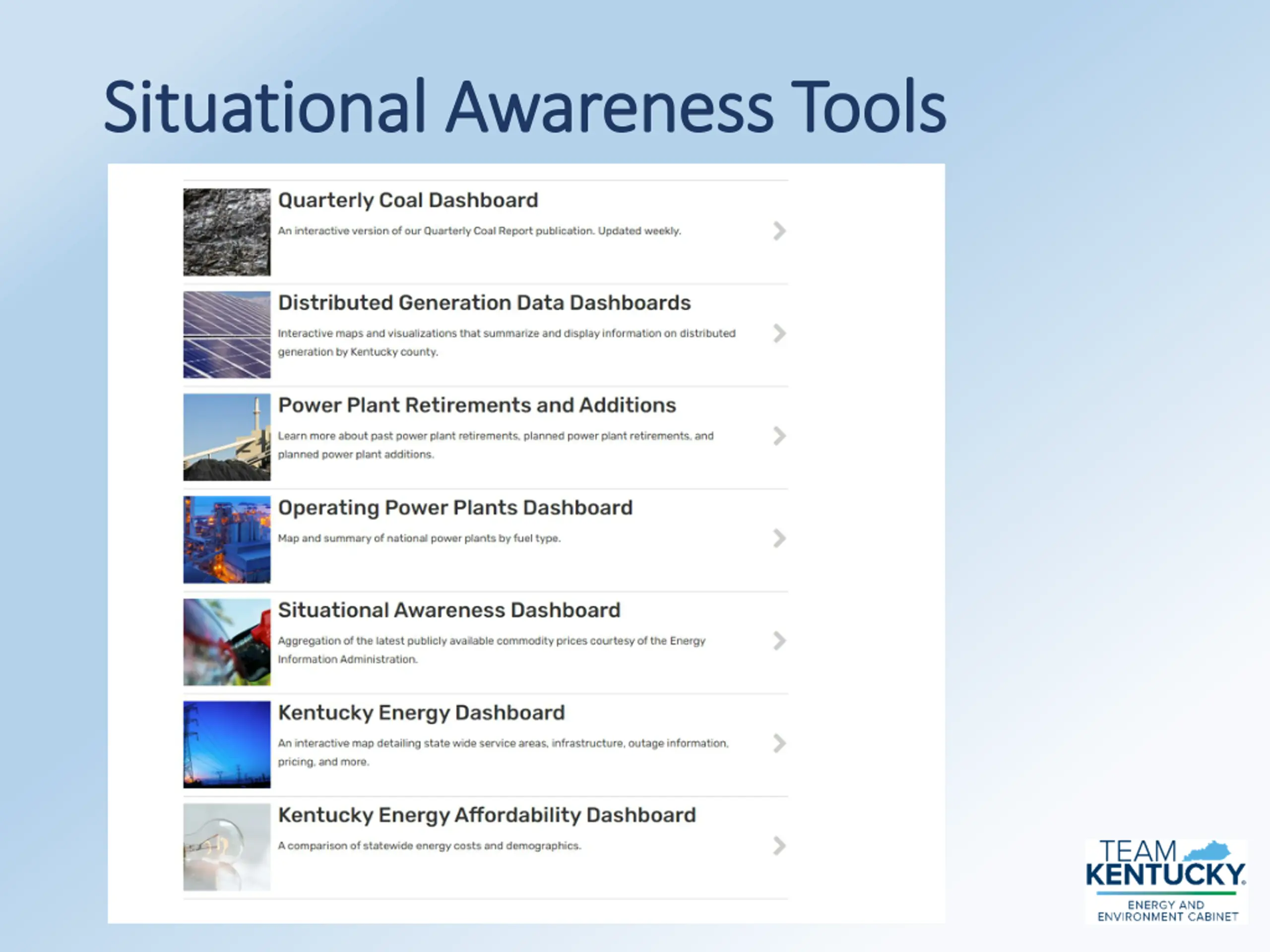This screenshot has width=1270, height=952.
Task: Click the coal rock thumbnail image
Action: (x=227, y=233)
